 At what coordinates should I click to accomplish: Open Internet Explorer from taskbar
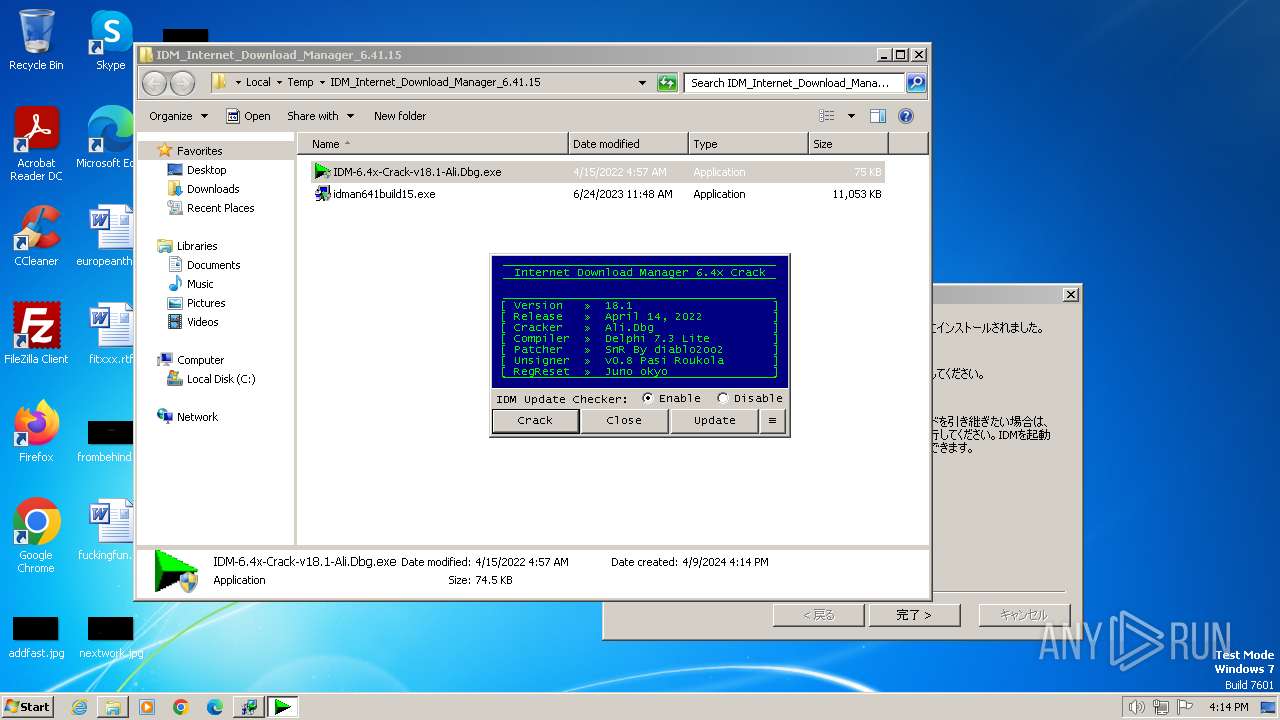79,707
